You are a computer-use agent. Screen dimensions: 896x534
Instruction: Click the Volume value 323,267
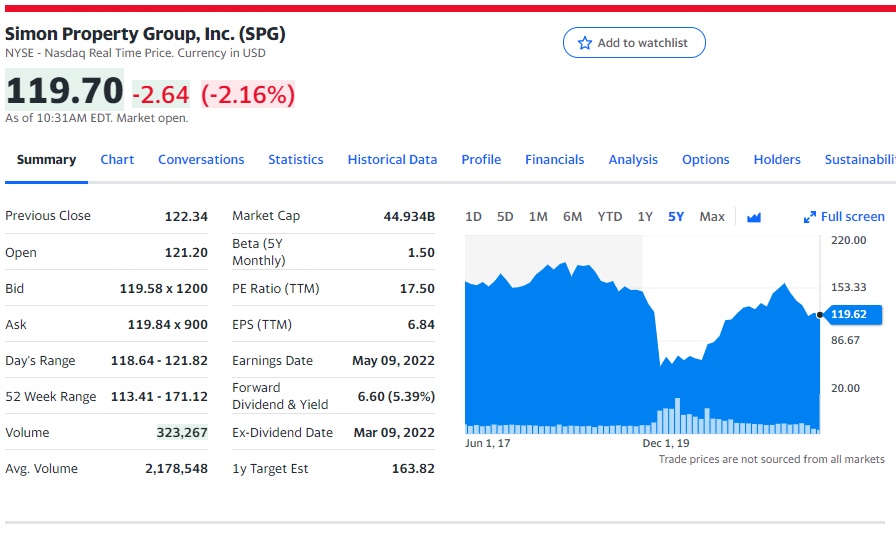182,433
